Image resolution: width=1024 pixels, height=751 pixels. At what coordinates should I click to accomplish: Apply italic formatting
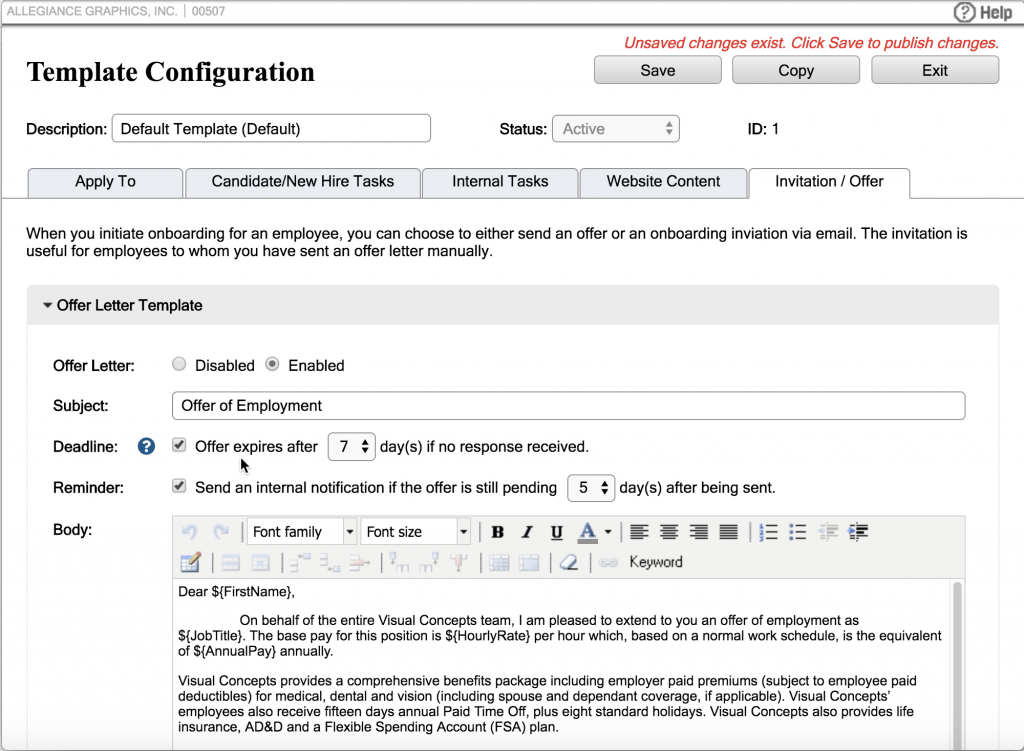click(x=527, y=531)
